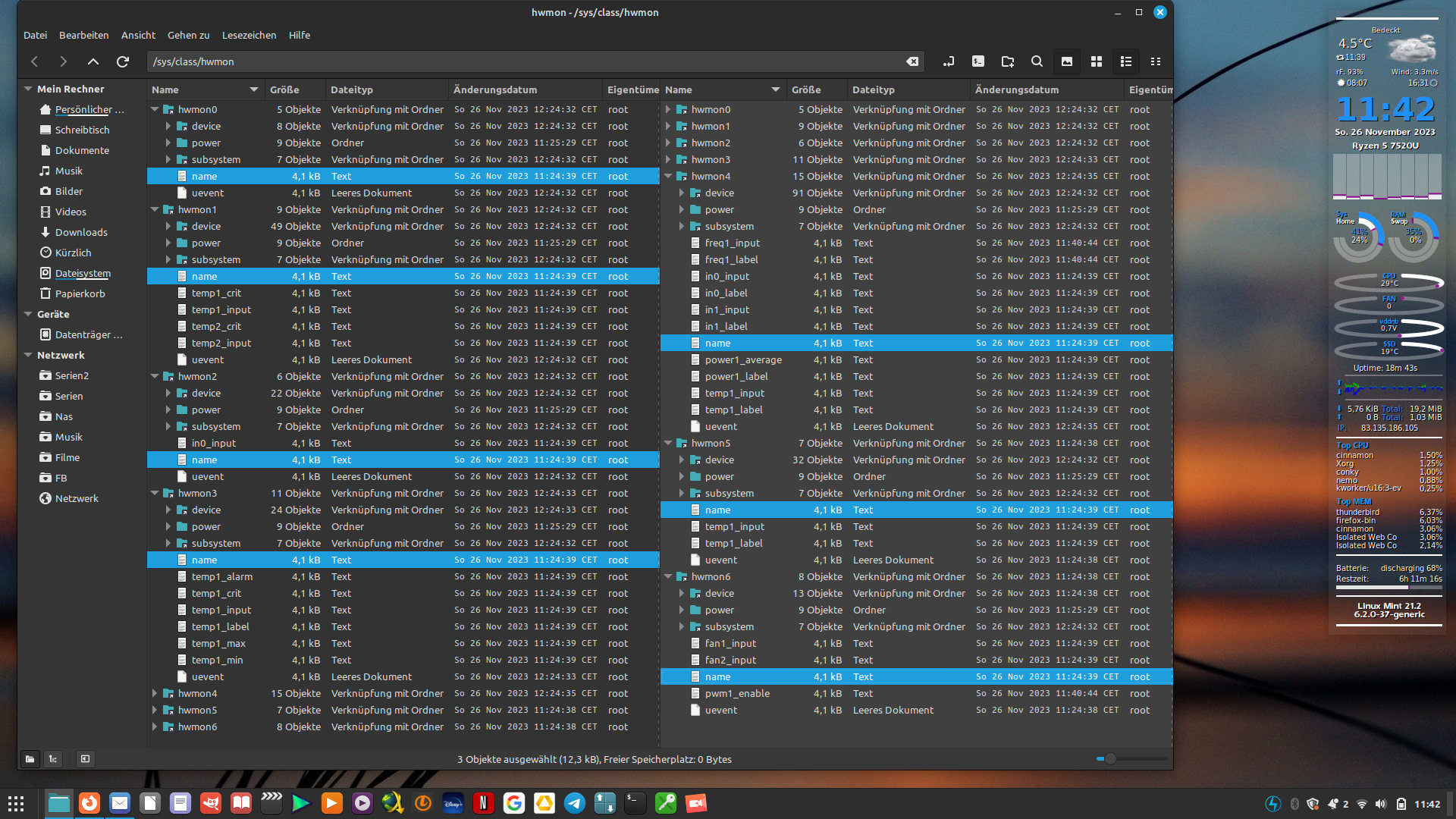Click the search icon in toolbar

(x=1037, y=61)
